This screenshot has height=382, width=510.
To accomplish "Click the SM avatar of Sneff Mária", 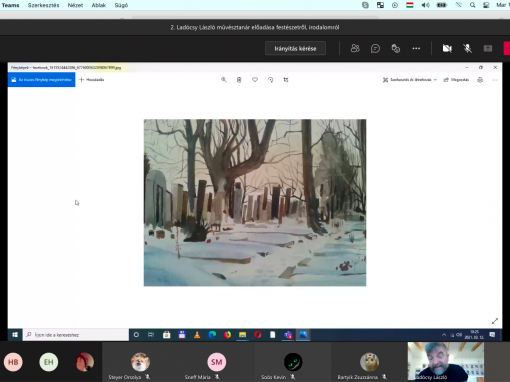I will [x=217, y=362].
